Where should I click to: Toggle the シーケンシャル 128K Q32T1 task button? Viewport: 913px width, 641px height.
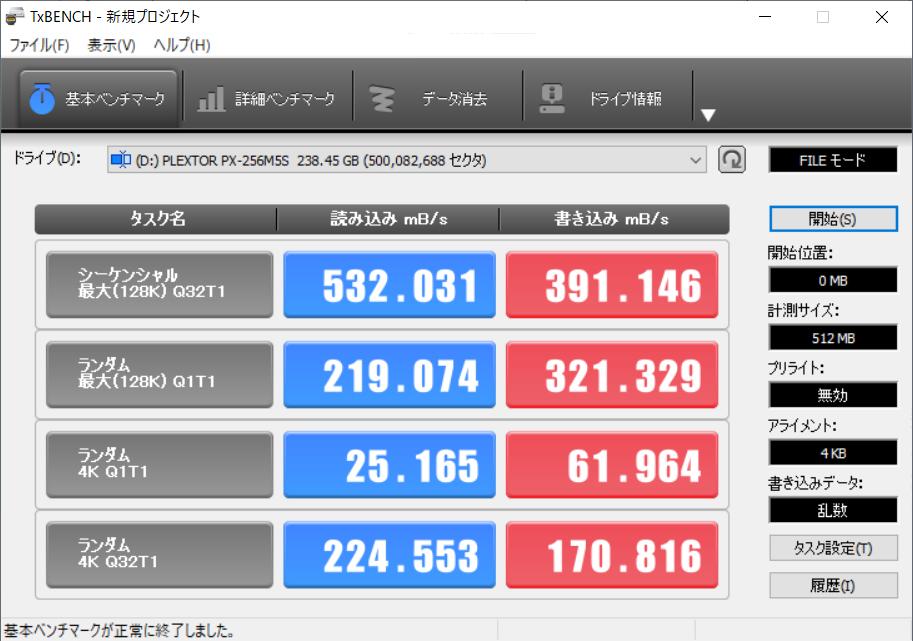(160, 284)
